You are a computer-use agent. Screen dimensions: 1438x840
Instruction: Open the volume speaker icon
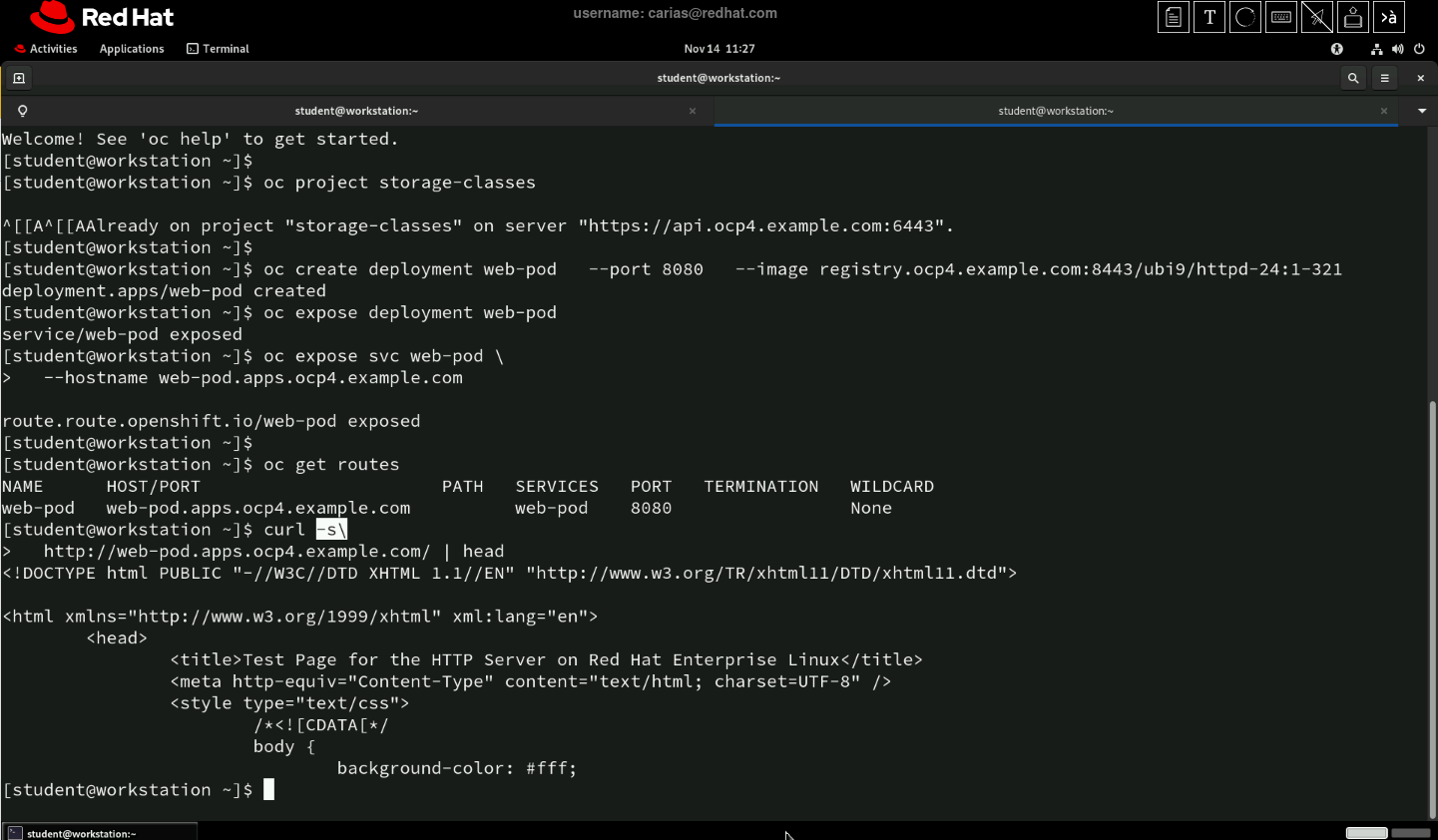pyautogui.click(x=1398, y=49)
